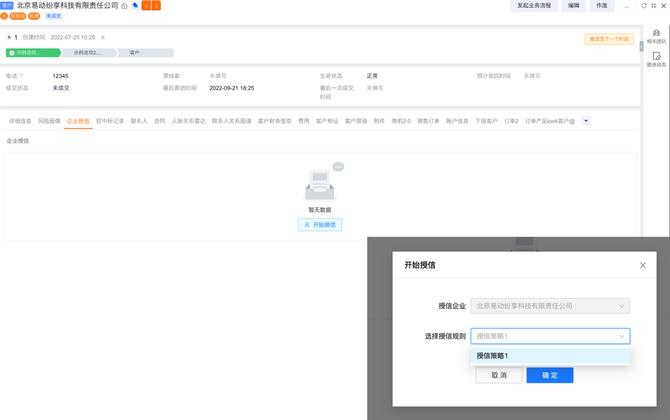Click the date value 2022-09-21 18:25
Viewport: 670px width, 420px height.
pos(232,88)
